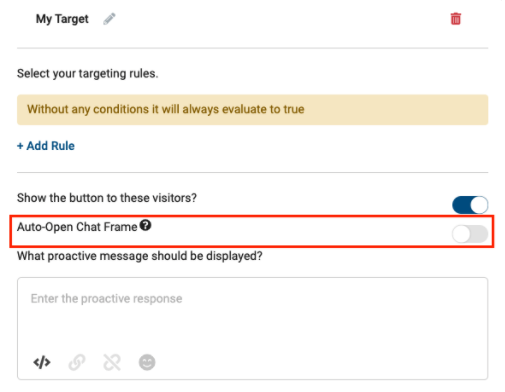Select the My Target title text
505x392 pixels.
(62, 19)
